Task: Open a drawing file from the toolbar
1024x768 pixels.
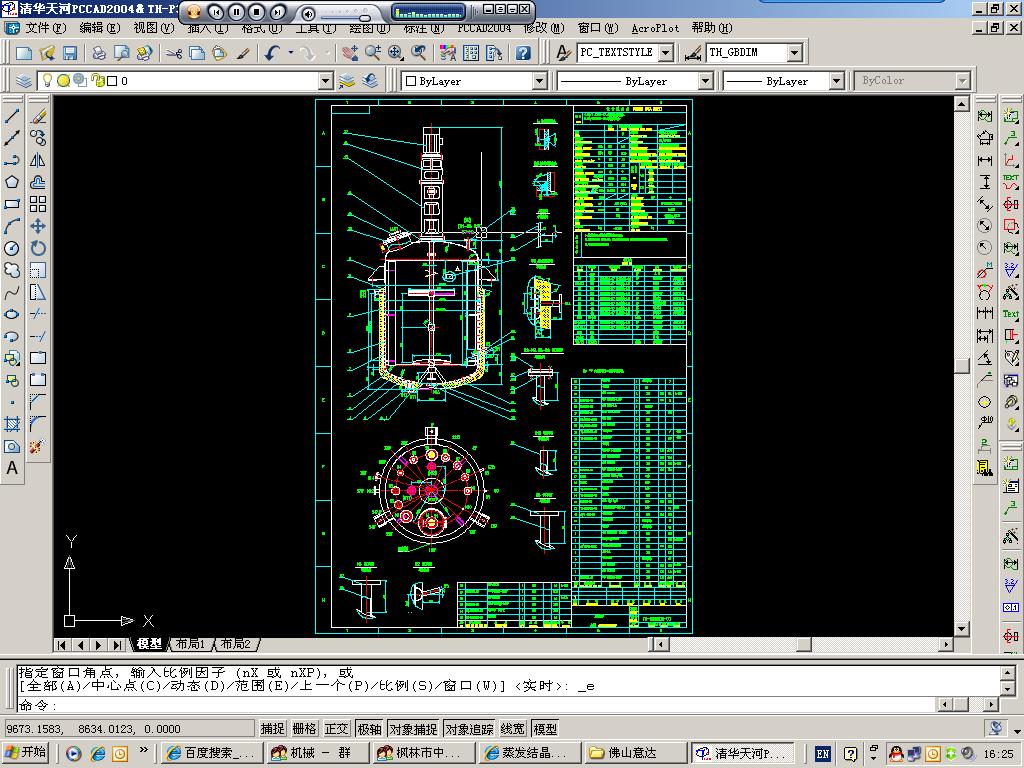Action: point(47,53)
